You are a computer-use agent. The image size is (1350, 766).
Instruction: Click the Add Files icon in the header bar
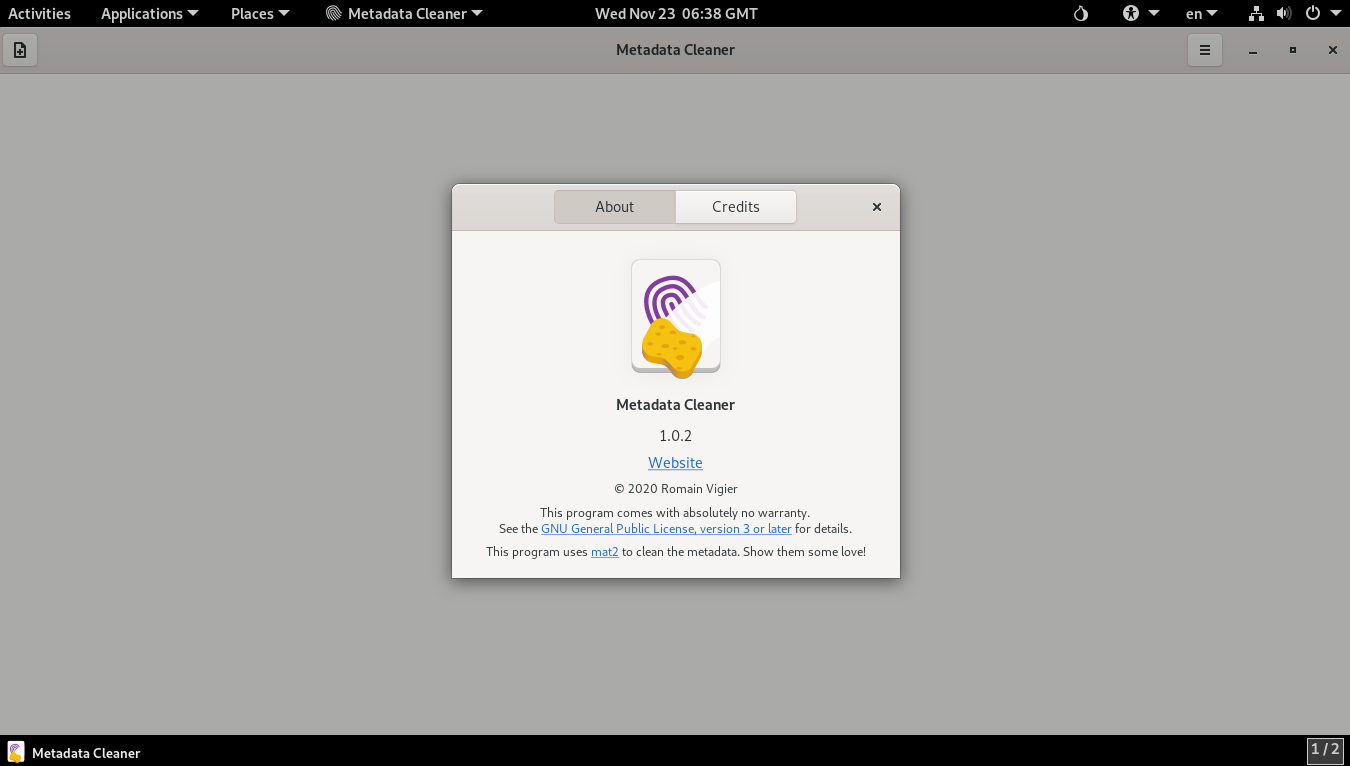click(x=20, y=49)
